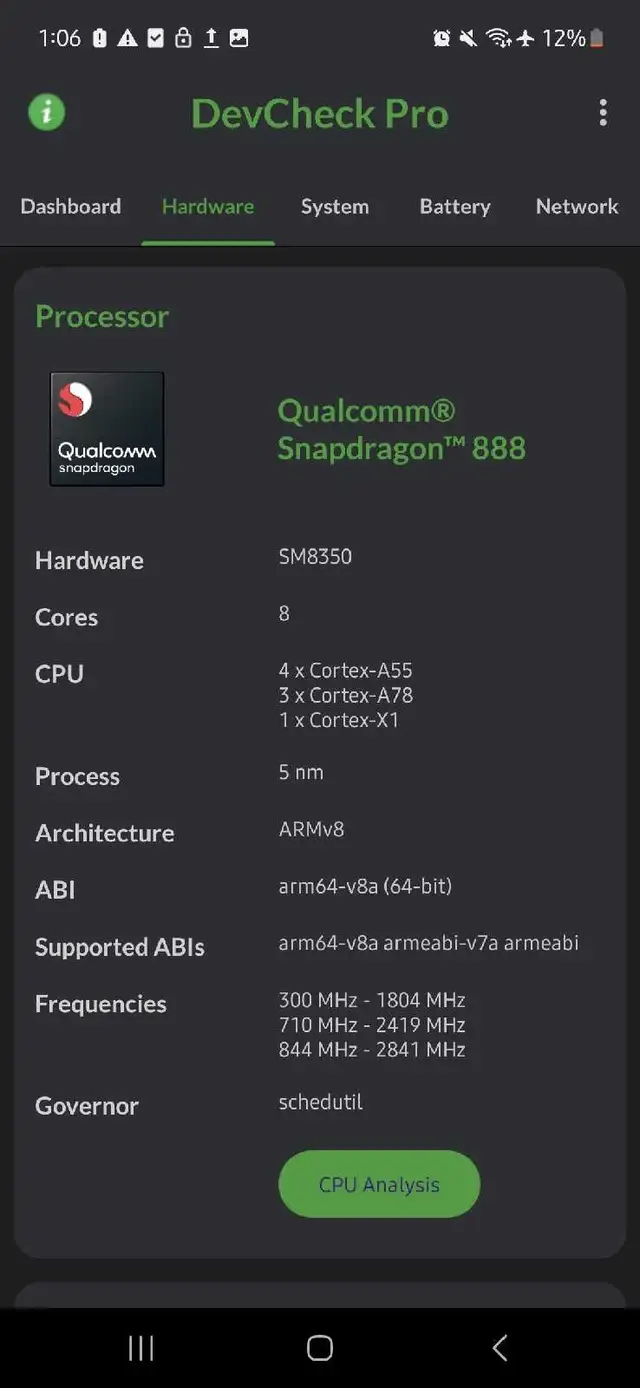Tap the Android back navigation icon
Screen dimensions: 640x1388
click(500, 1348)
